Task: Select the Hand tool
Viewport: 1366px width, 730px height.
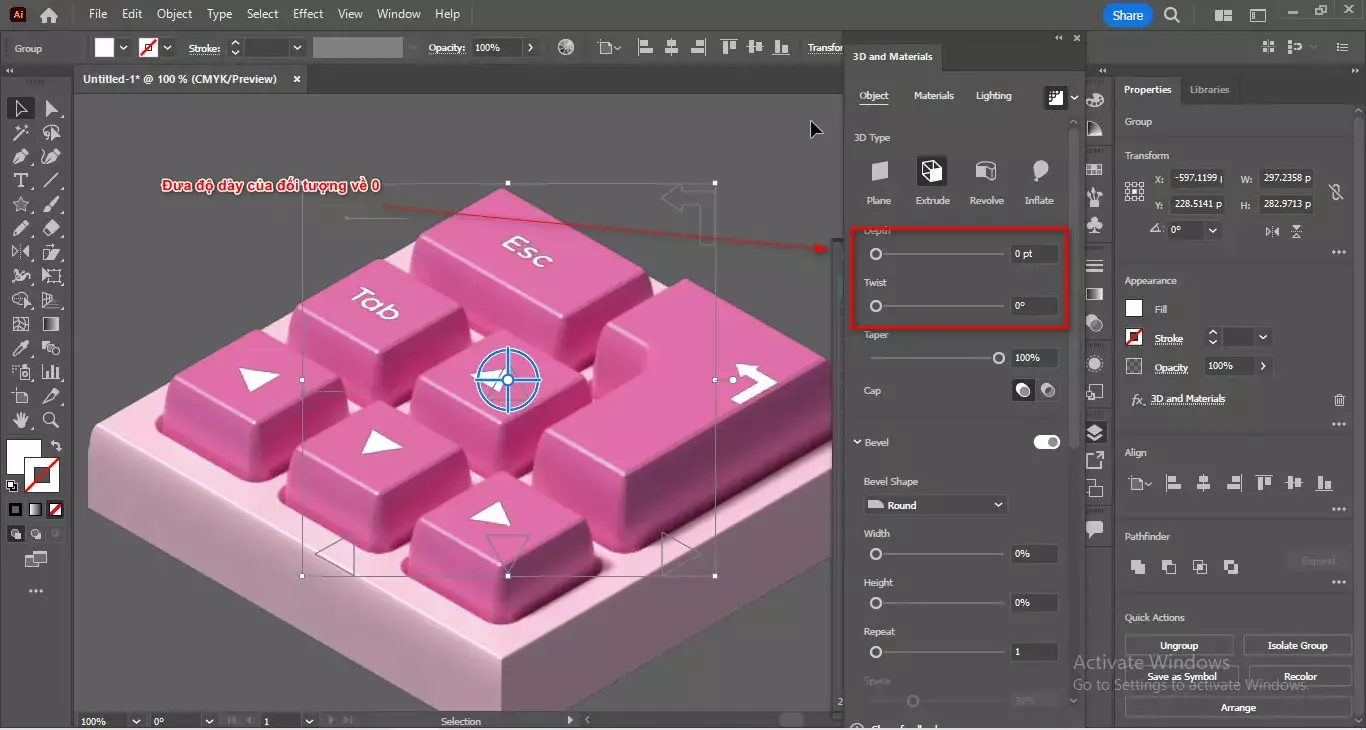Action: click(20, 421)
